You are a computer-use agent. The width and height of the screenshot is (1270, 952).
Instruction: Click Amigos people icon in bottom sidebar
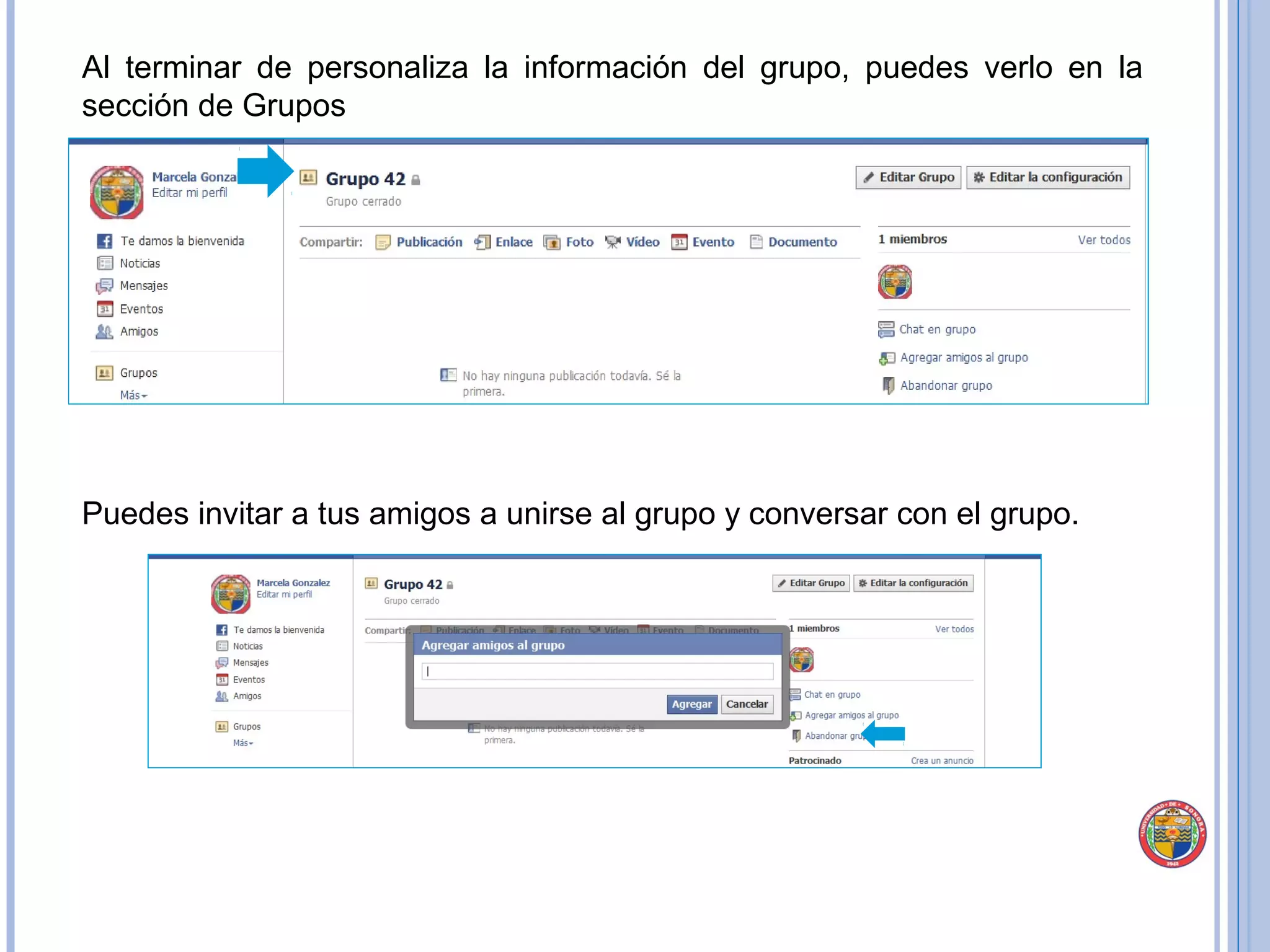point(222,697)
